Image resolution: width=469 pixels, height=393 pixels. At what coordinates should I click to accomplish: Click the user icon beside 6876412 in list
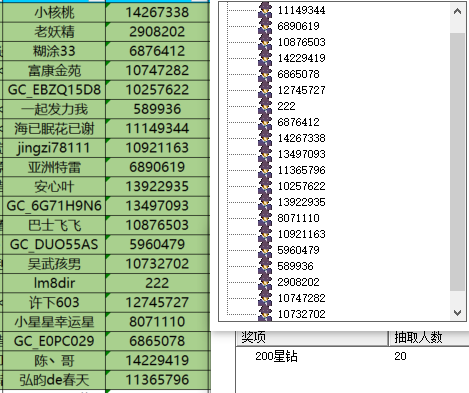[265, 121]
